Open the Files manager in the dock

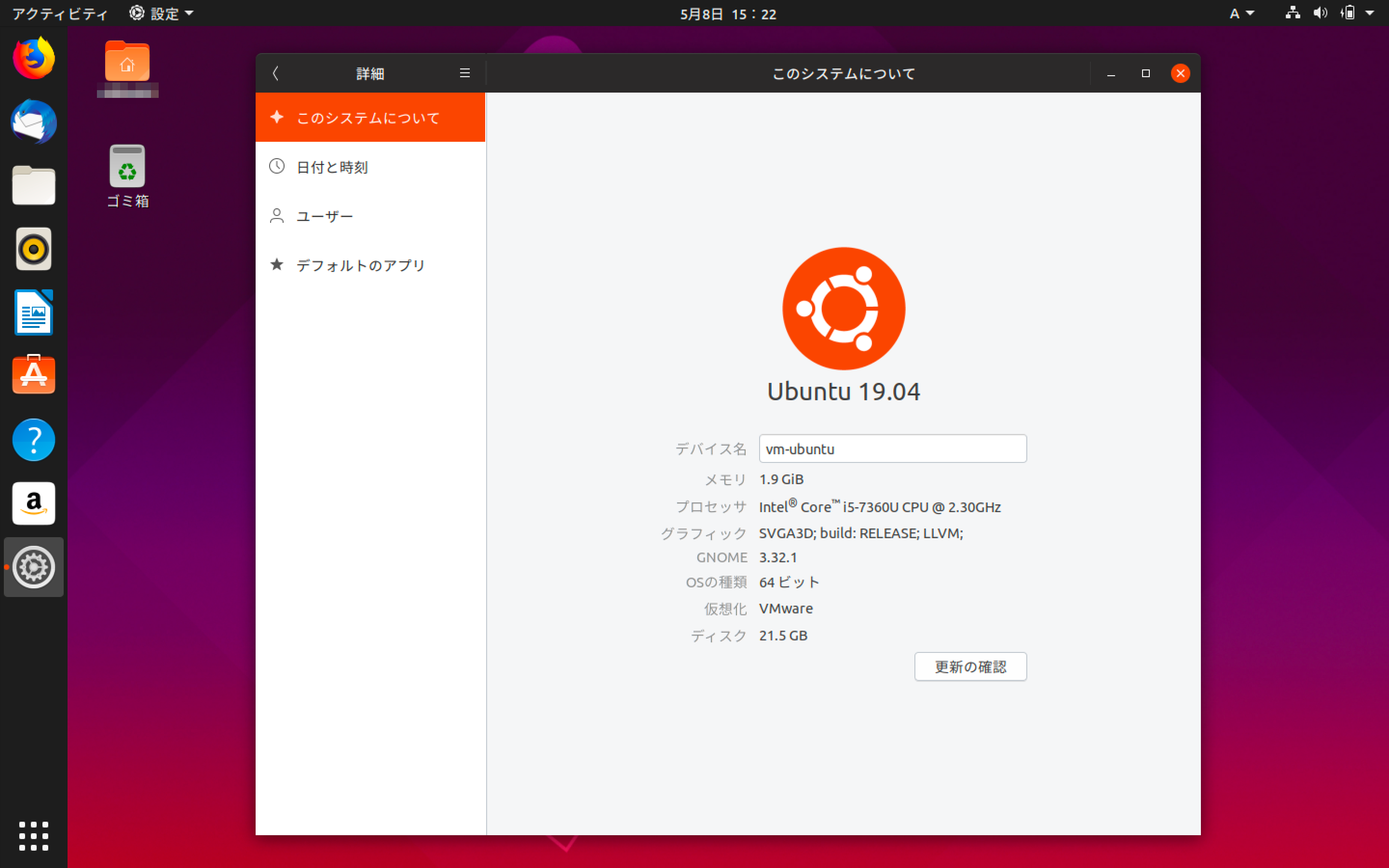(x=34, y=186)
